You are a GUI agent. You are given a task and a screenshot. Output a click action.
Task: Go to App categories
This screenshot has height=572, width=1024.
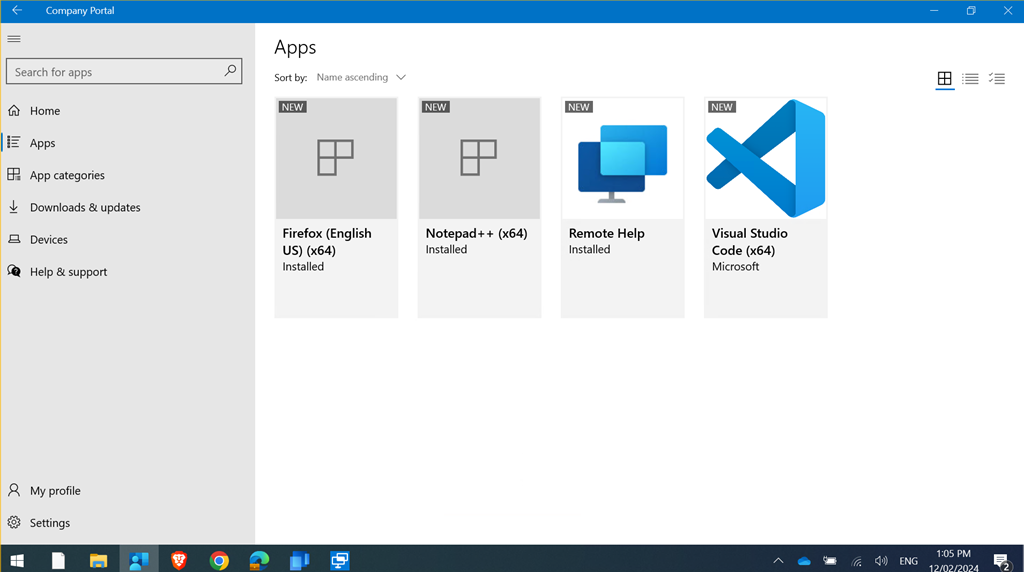(67, 175)
